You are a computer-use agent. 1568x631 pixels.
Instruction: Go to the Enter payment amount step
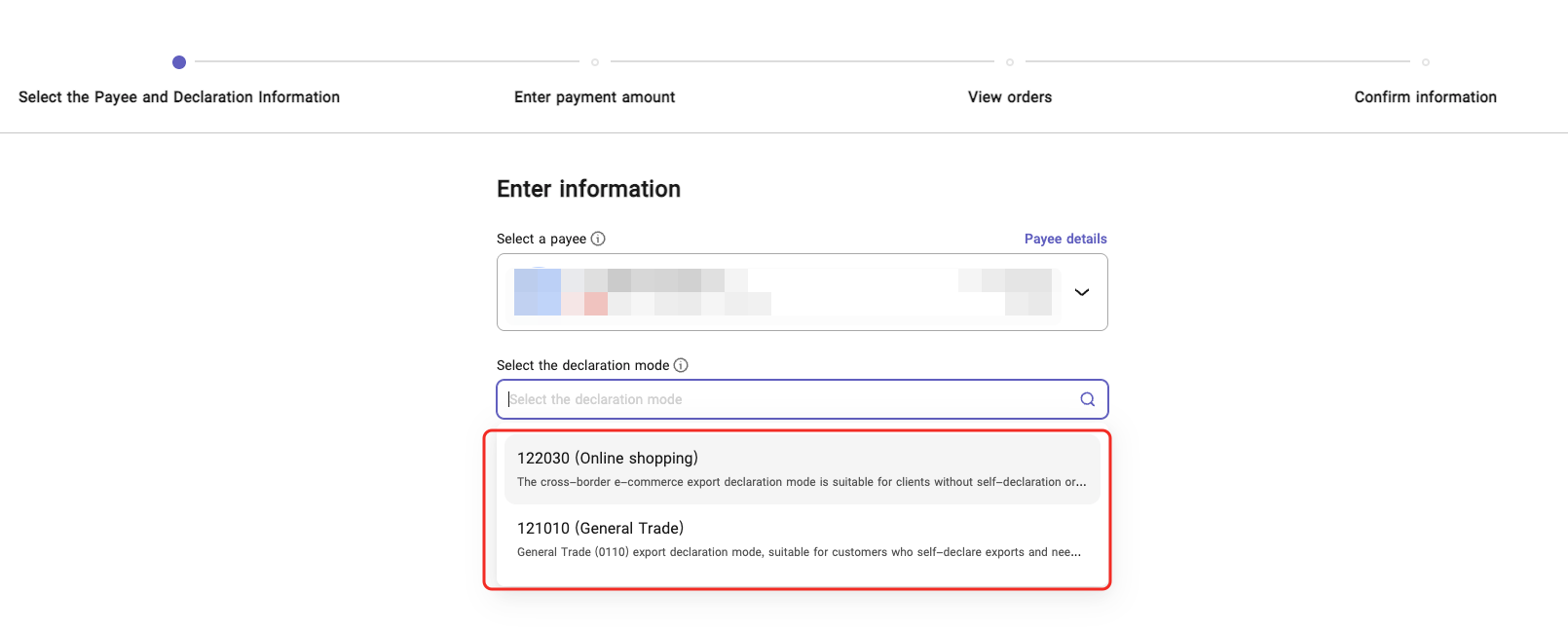pos(594,97)
